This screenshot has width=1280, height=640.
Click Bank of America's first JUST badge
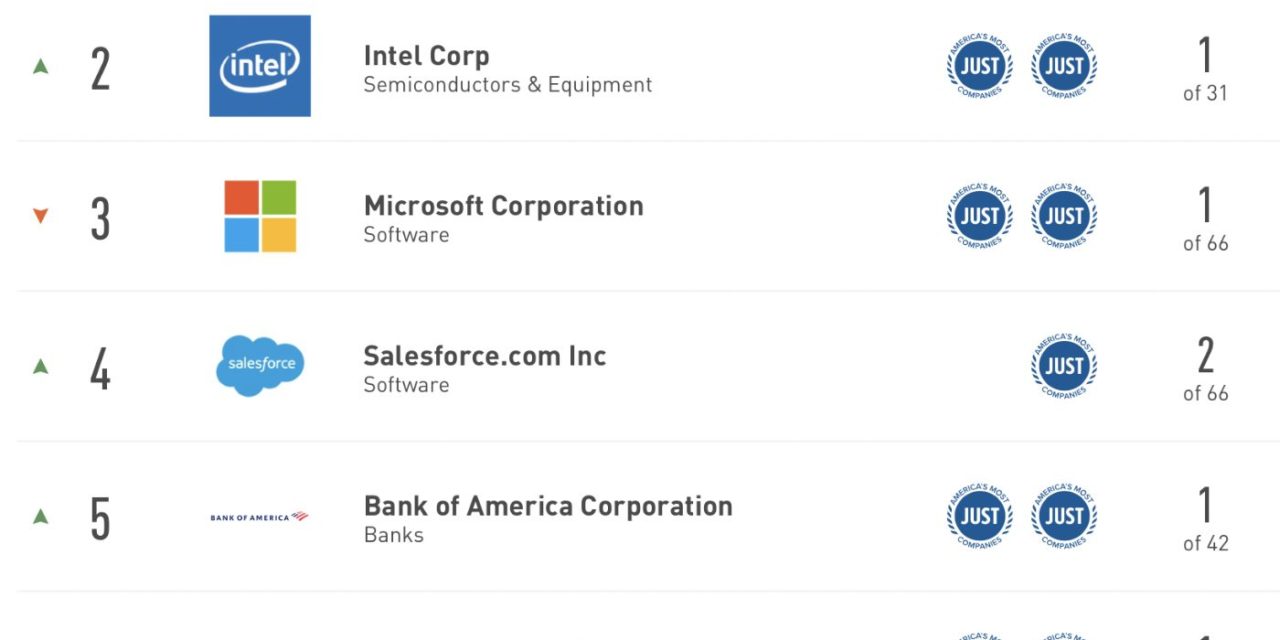[980, 516]
